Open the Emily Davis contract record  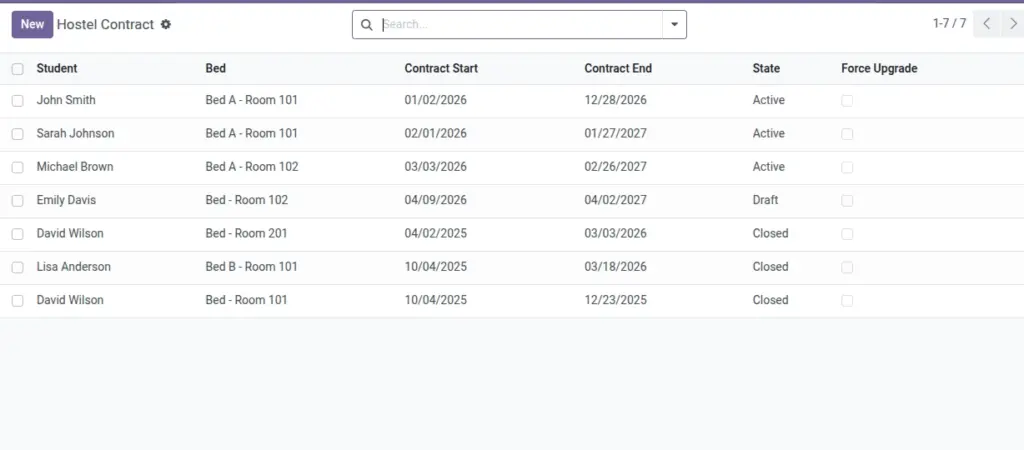tap(66, 200)
